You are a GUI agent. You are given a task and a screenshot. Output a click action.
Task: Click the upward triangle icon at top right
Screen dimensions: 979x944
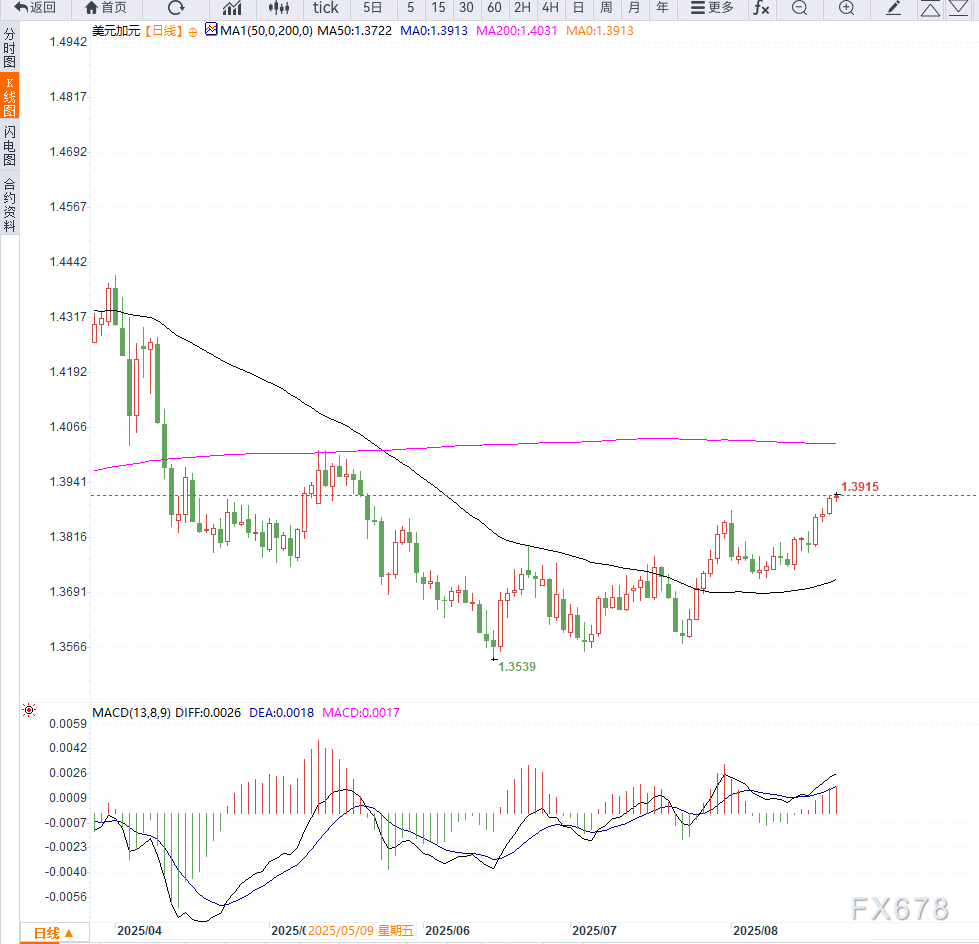click(930, 9)
